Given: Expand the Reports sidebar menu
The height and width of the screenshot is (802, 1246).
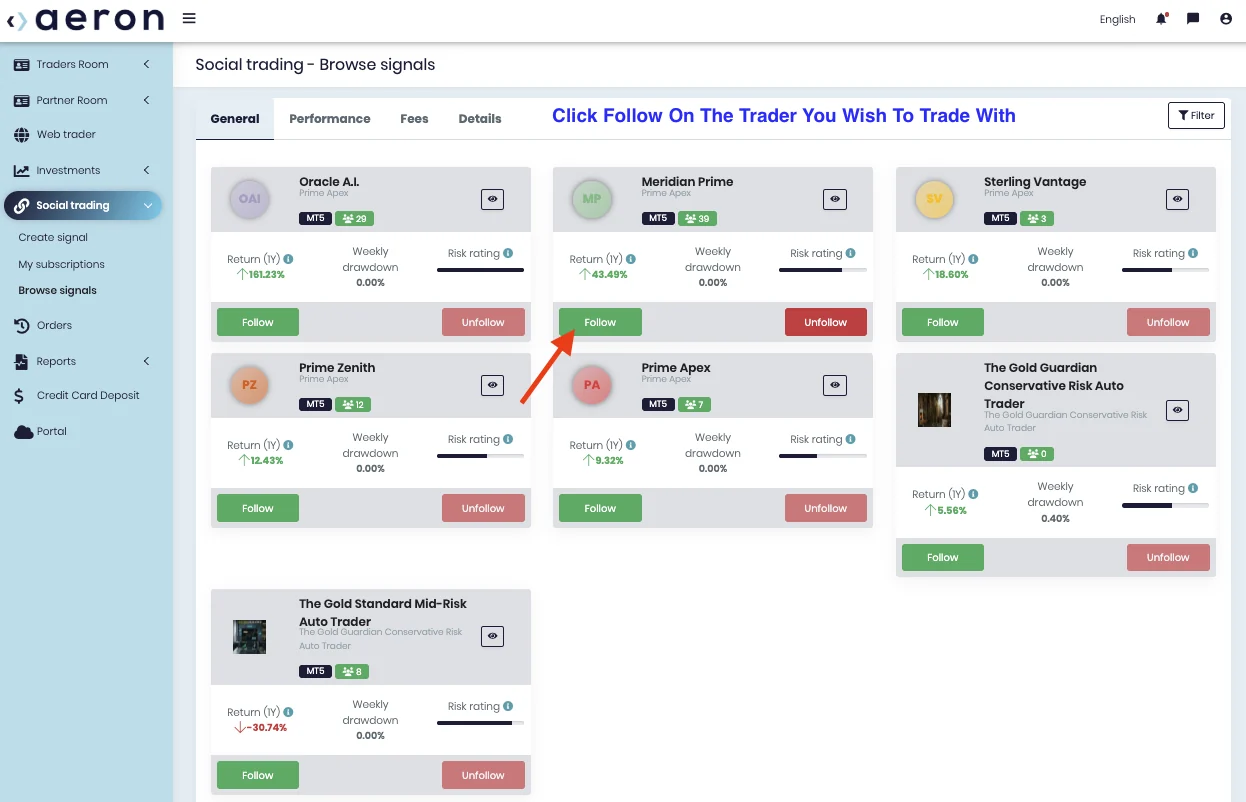Looking at the screenshot, I should [88, 361].
